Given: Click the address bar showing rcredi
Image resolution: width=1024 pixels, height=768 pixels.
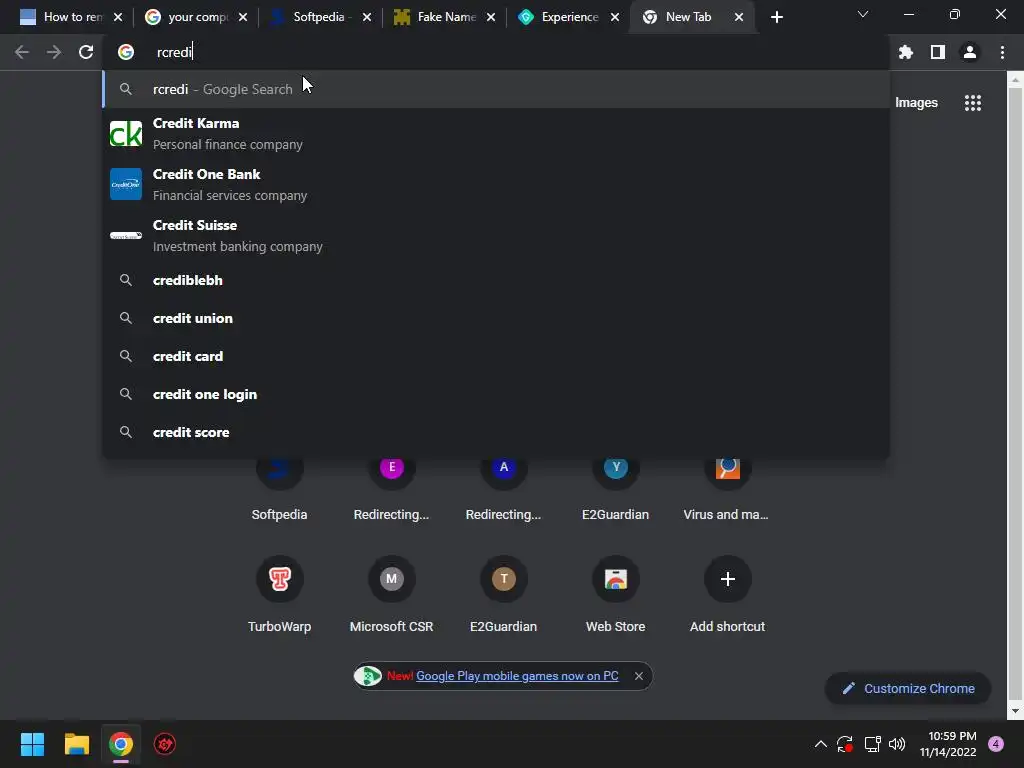Looking at the screenshot, I should pyautogui.click(x=496, y=52).
